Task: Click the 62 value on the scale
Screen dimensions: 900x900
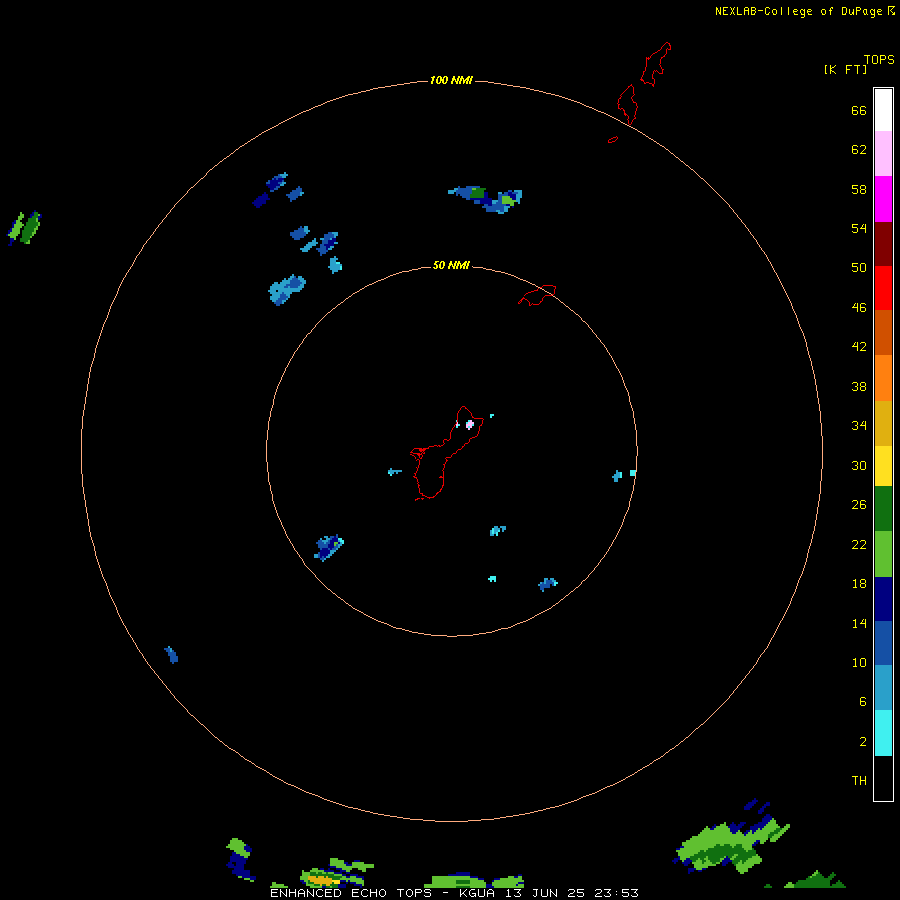Action: click(x=859, y=150)
